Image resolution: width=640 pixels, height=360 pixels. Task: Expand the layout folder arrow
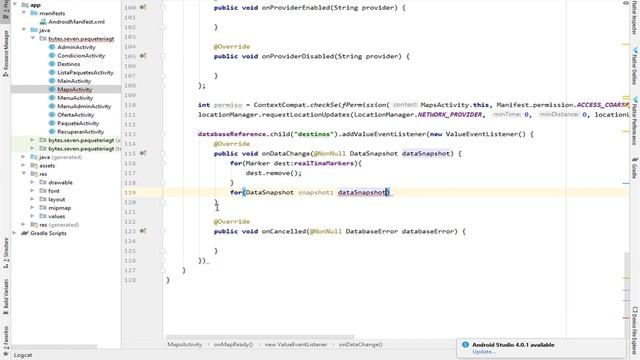pos(33,199)
